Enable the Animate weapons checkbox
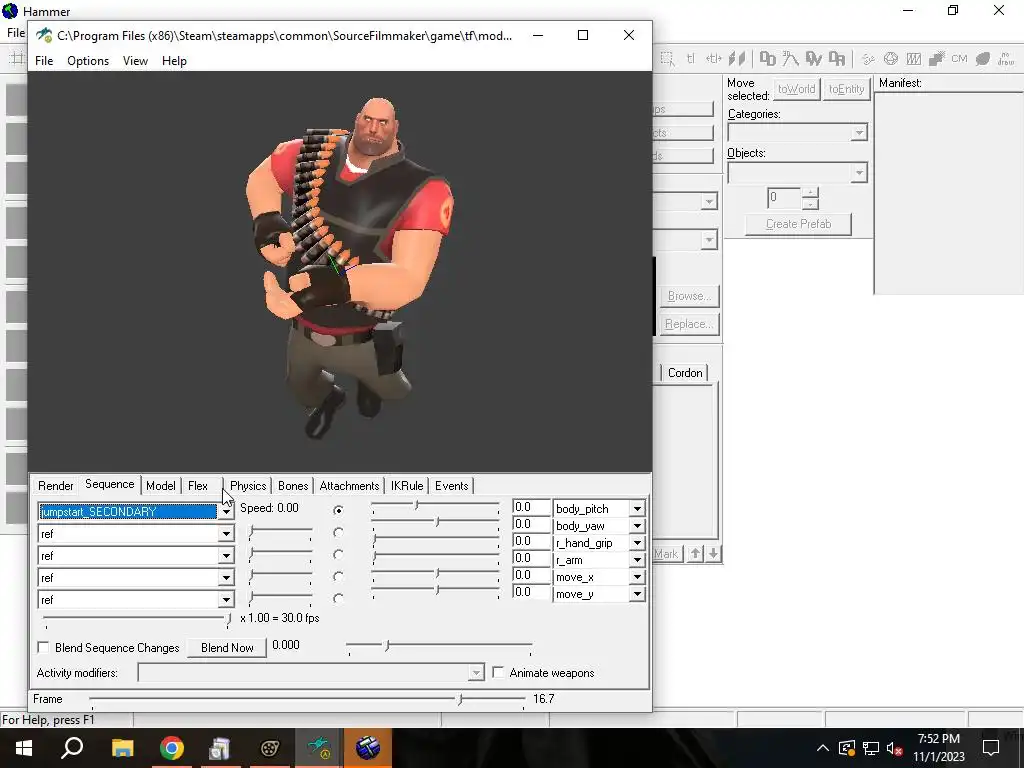The height and width of the screenshot is (768, 1024). coord(498,672)
